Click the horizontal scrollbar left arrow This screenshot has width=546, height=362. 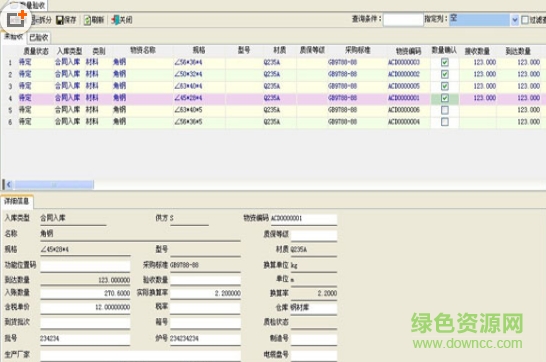click(8, 184)
